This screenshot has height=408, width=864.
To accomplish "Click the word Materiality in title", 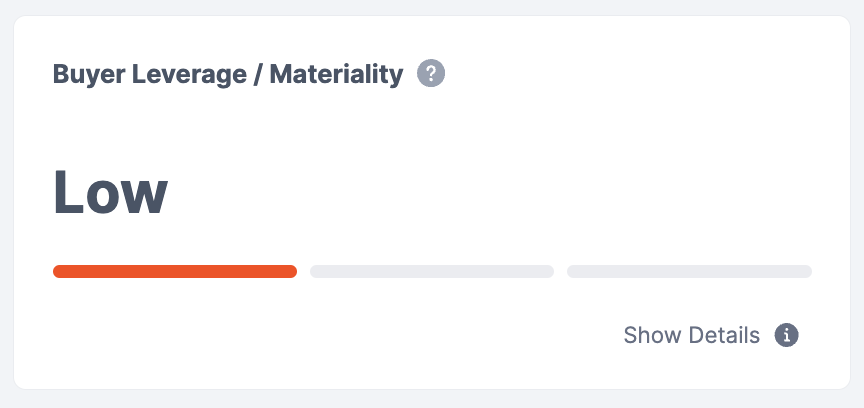I will tap(338, 74).
